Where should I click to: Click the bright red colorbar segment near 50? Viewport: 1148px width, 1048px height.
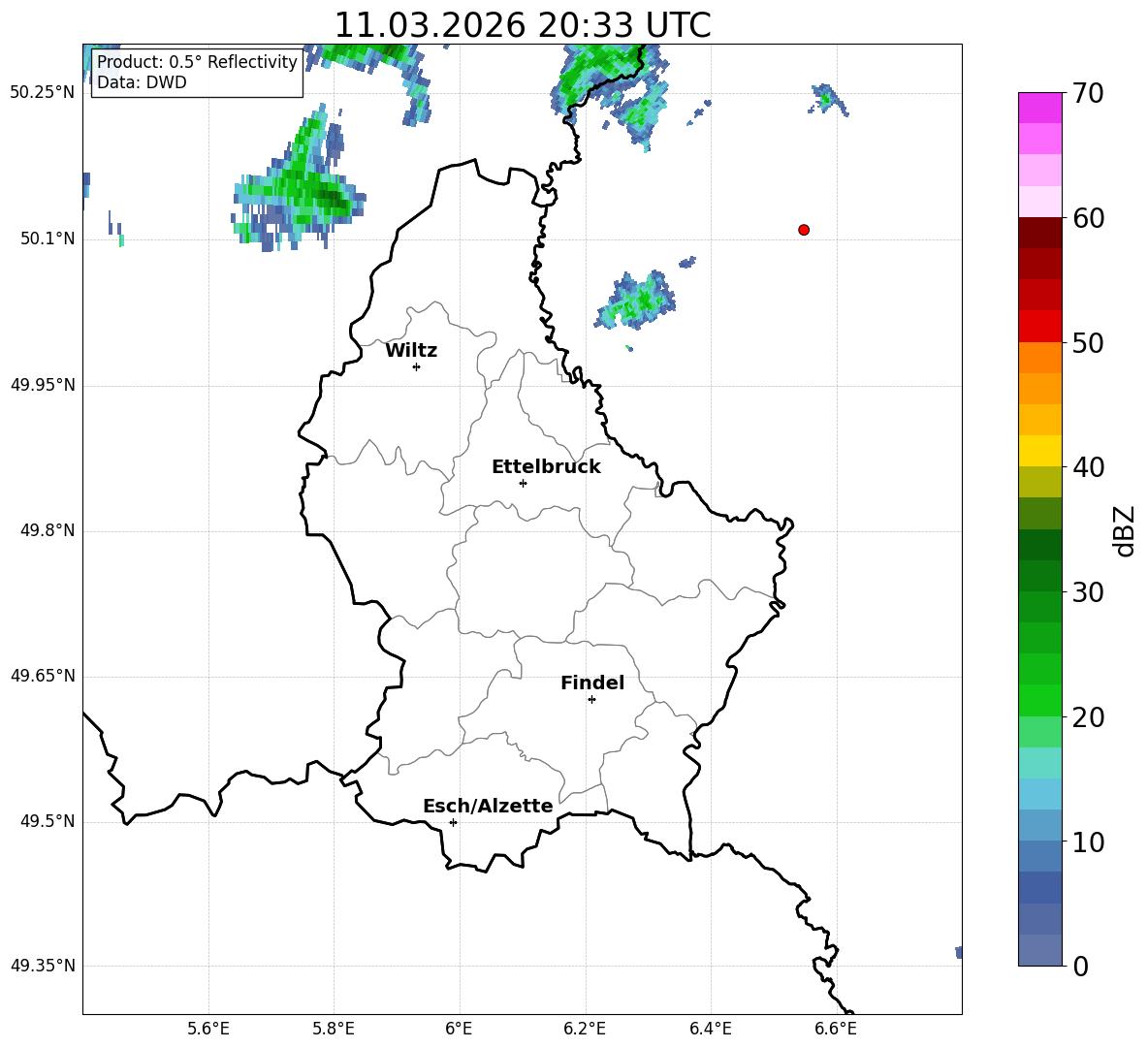(x=1040, y=327)
